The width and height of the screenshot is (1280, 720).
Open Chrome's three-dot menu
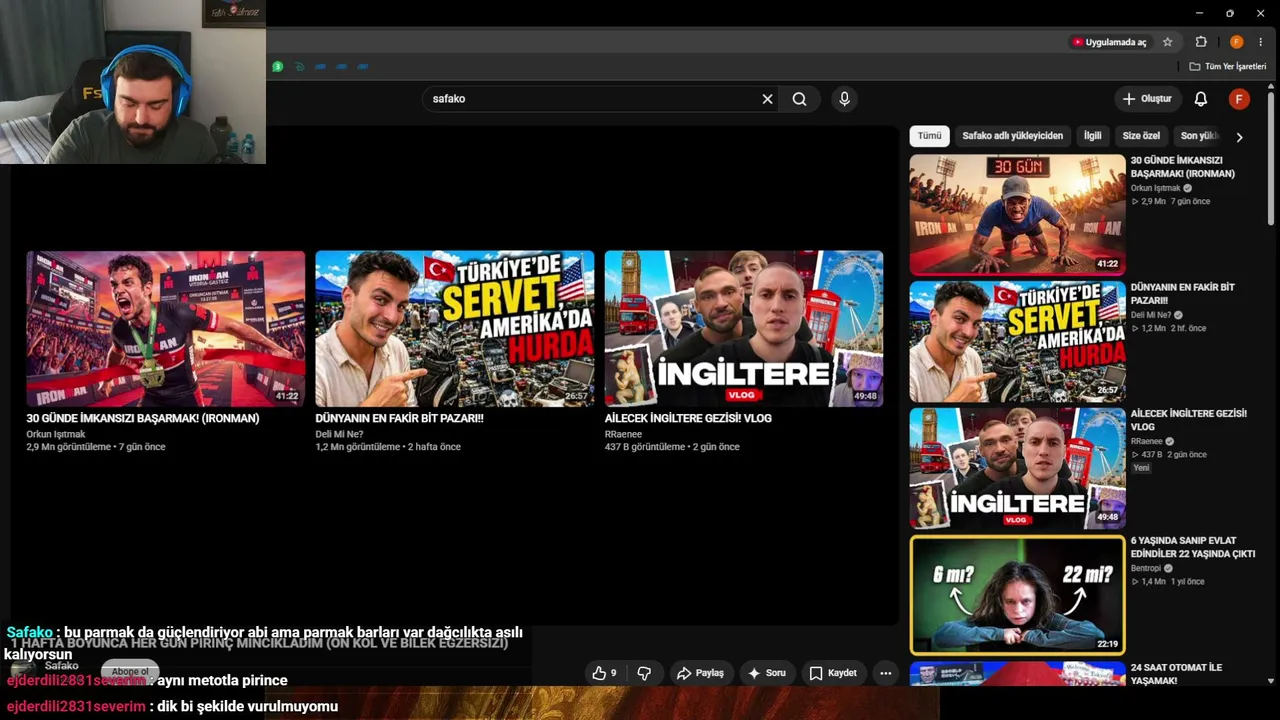(x=1260, y=42)
